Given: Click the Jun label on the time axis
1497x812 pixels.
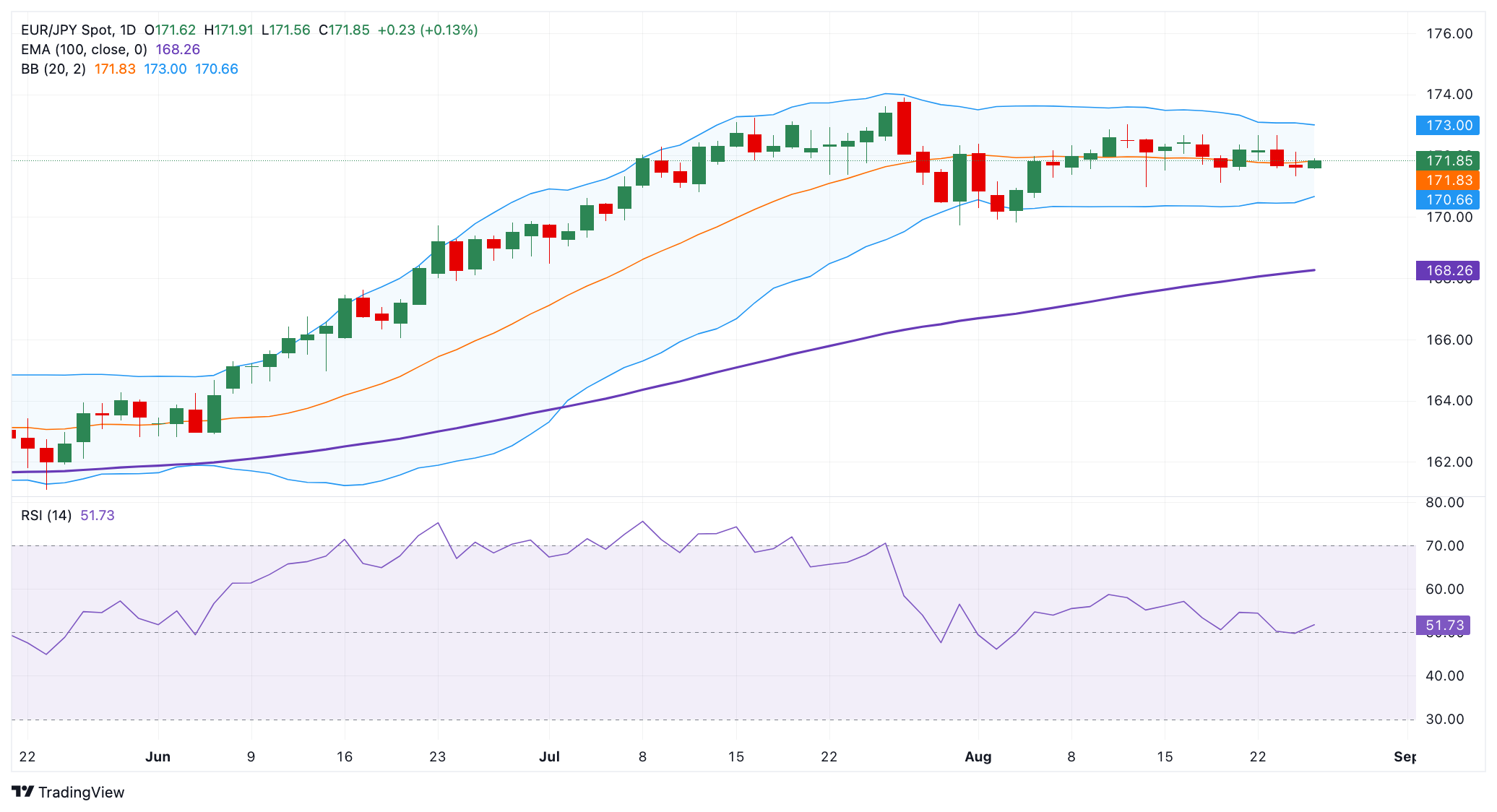Looking at the screenshot, I should click(158, 757).
